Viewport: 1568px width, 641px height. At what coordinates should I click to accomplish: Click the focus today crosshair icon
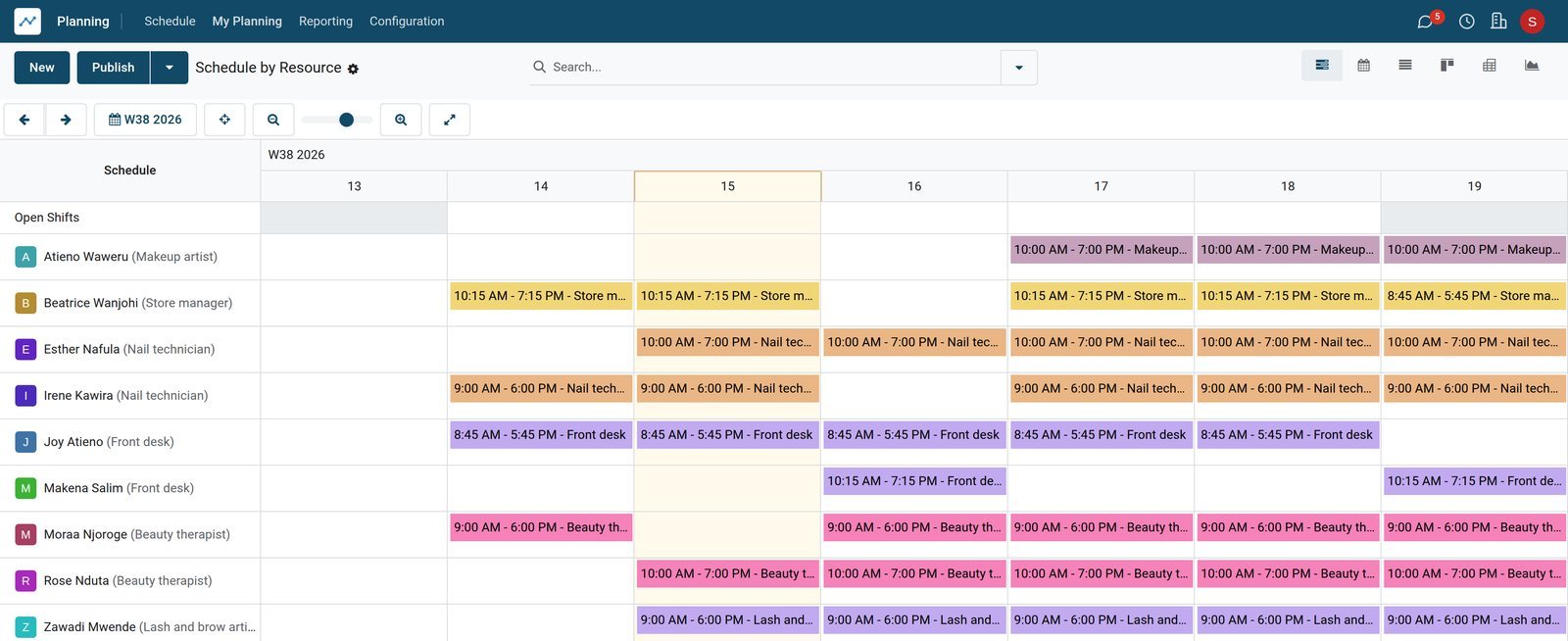pos(224,120)
